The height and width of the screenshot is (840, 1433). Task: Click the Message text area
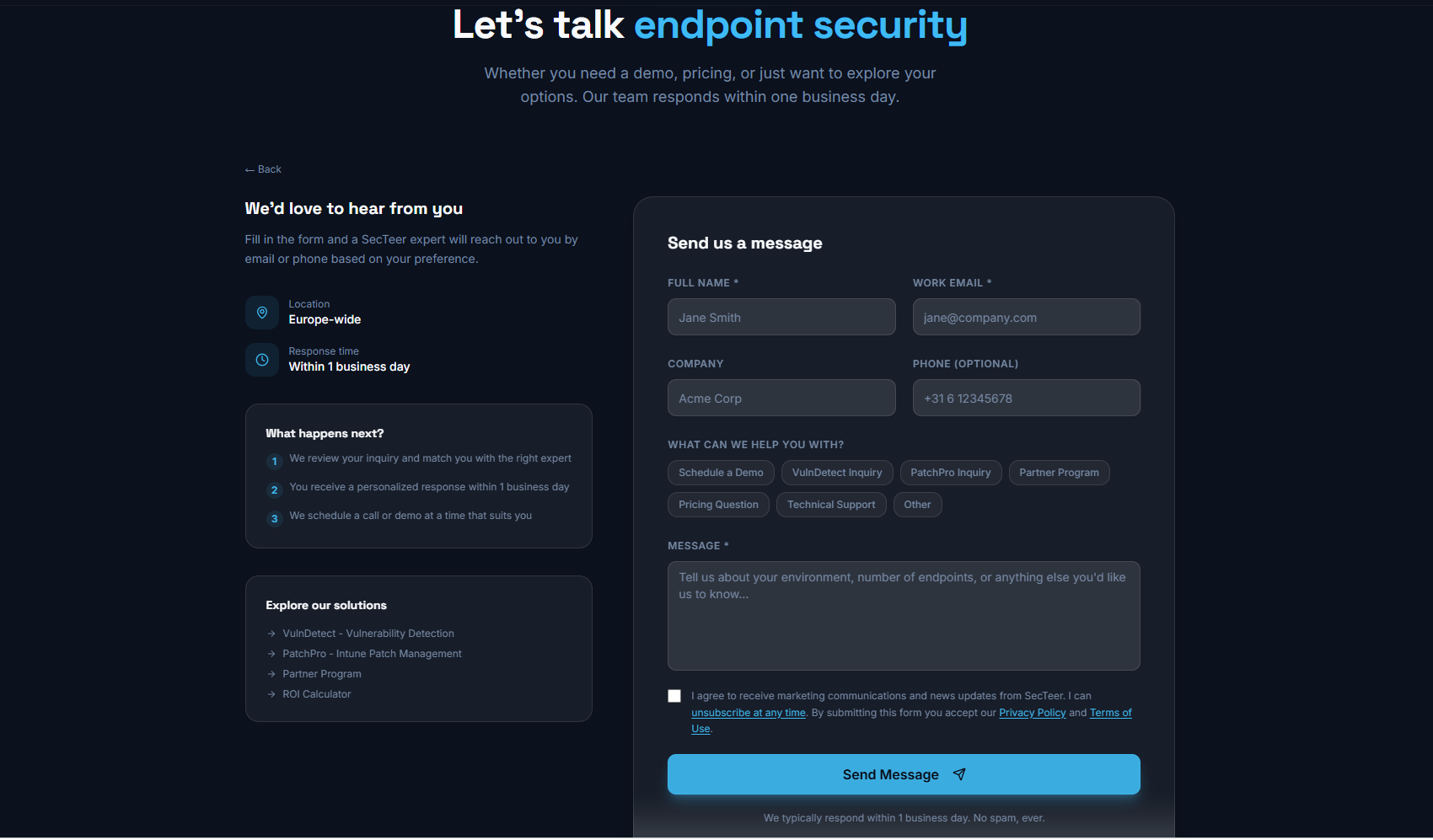pyautogui.click(x=904, y=616)
